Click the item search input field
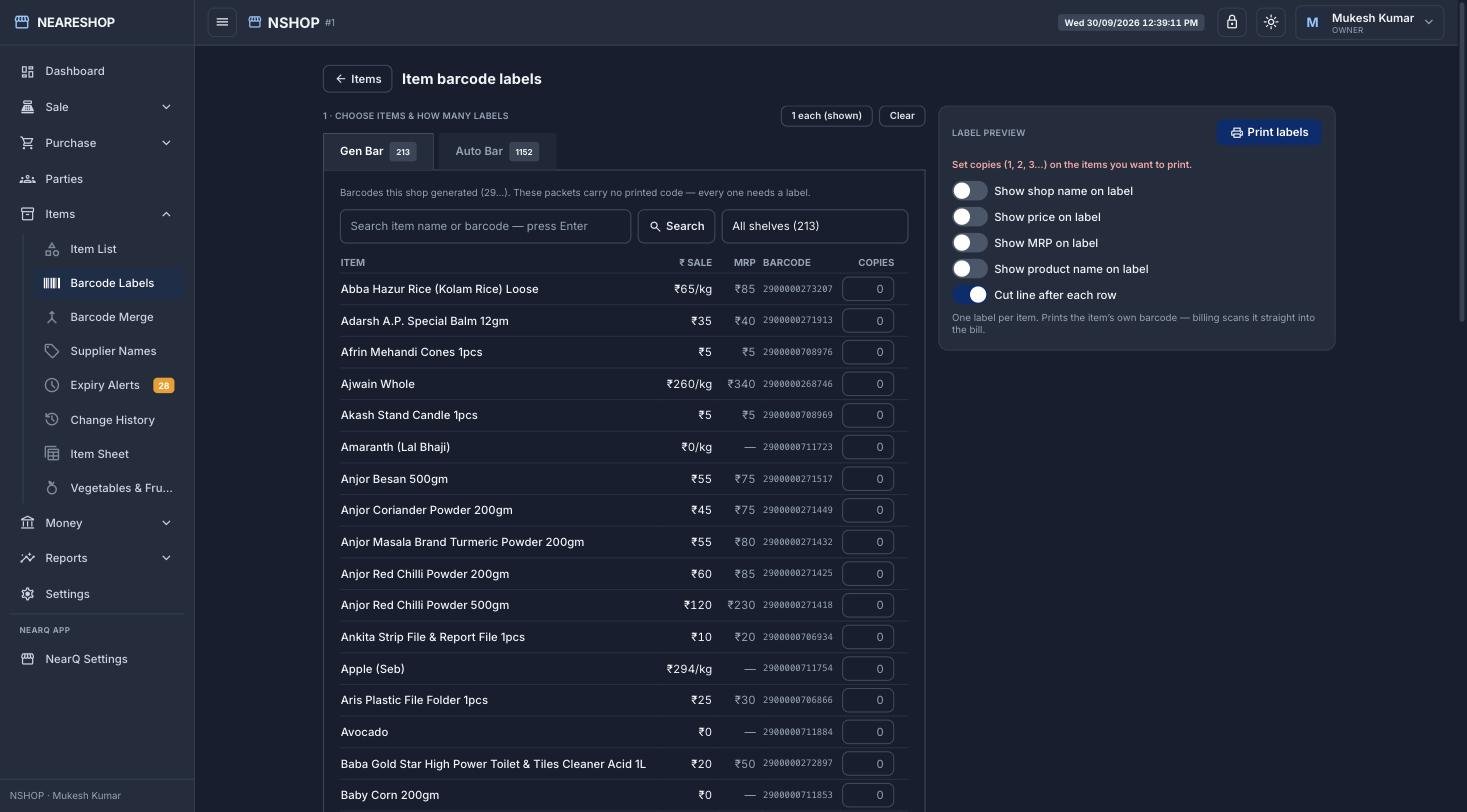The width and height of the screenshot is (1467, 812). click(x=485, y=226)
